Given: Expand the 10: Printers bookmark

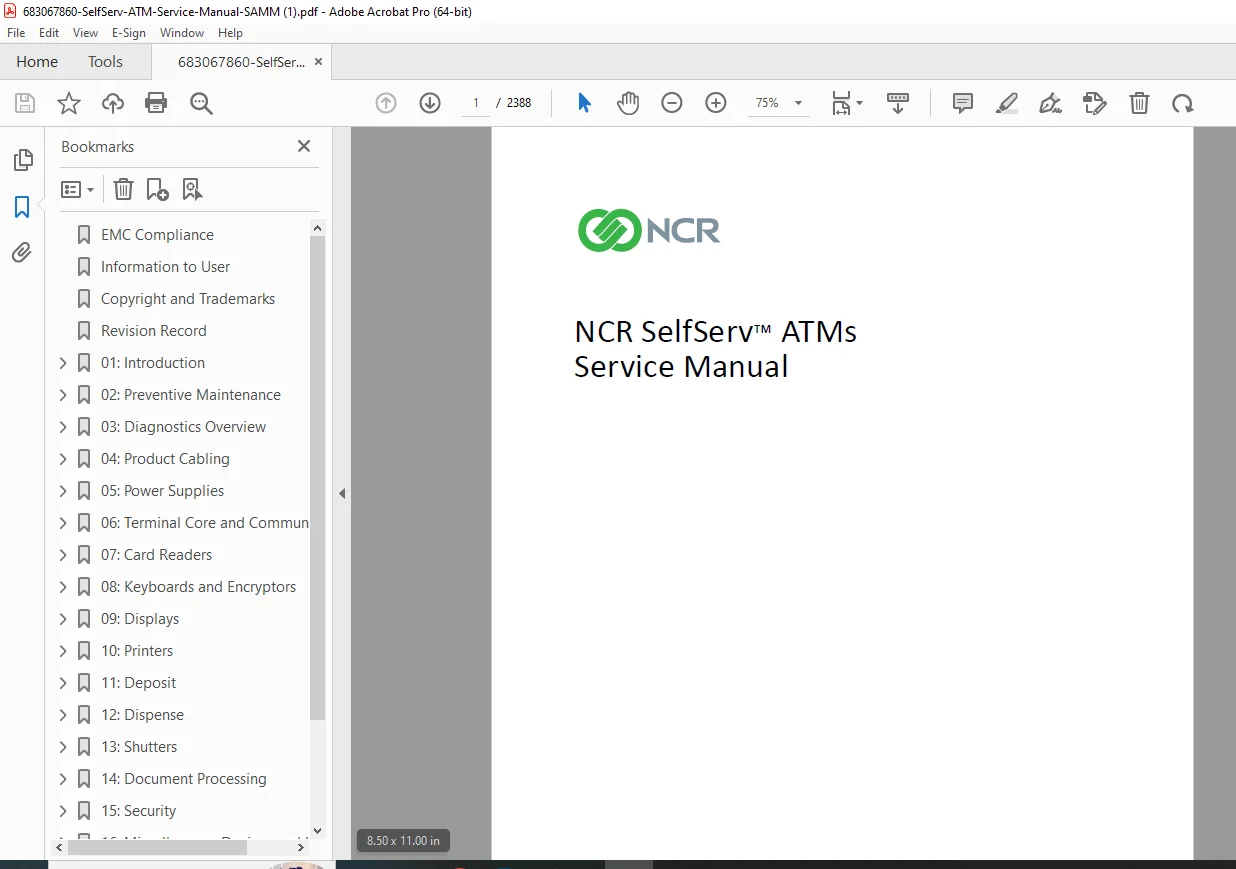Looking at the screenshot, I should tap(63, 651).
